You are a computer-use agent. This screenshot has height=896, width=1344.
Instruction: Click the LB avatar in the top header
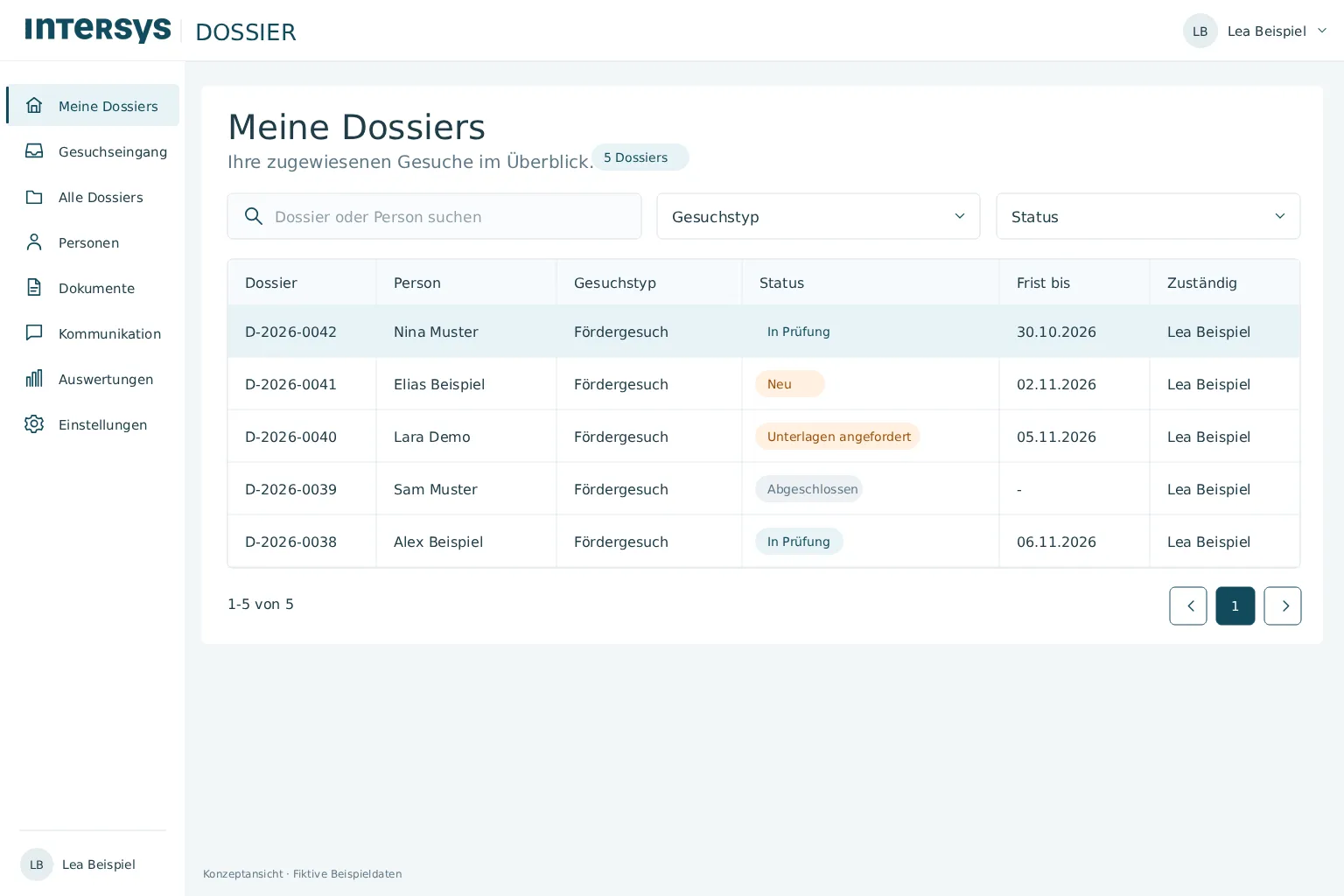click(1200, 31)
